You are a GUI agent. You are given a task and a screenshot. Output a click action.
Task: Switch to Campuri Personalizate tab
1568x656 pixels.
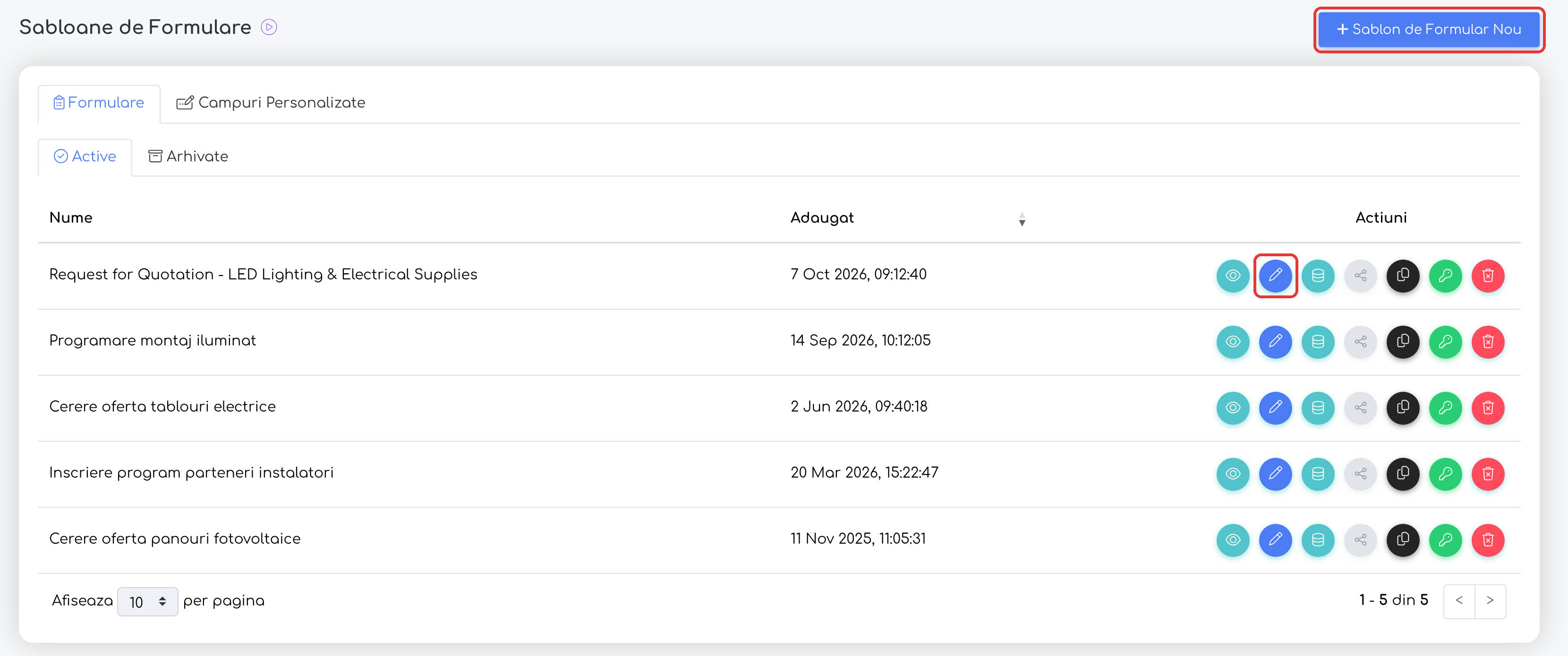(x=271, y=103)
